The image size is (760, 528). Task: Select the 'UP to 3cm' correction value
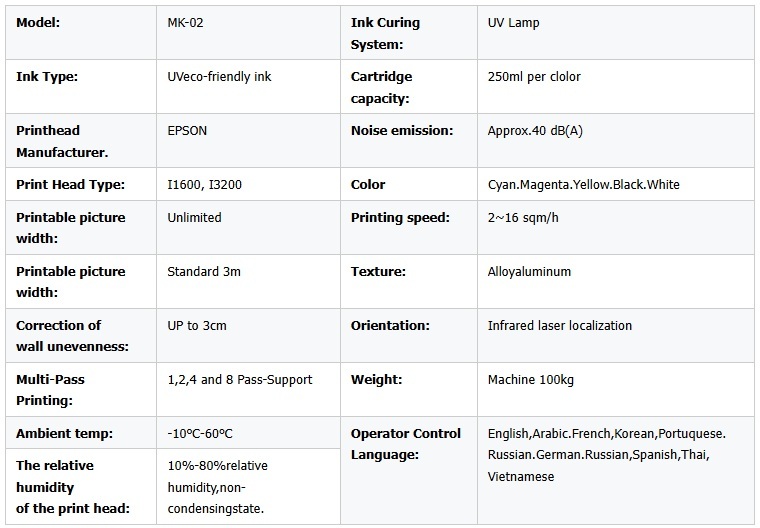click(197, 325)
